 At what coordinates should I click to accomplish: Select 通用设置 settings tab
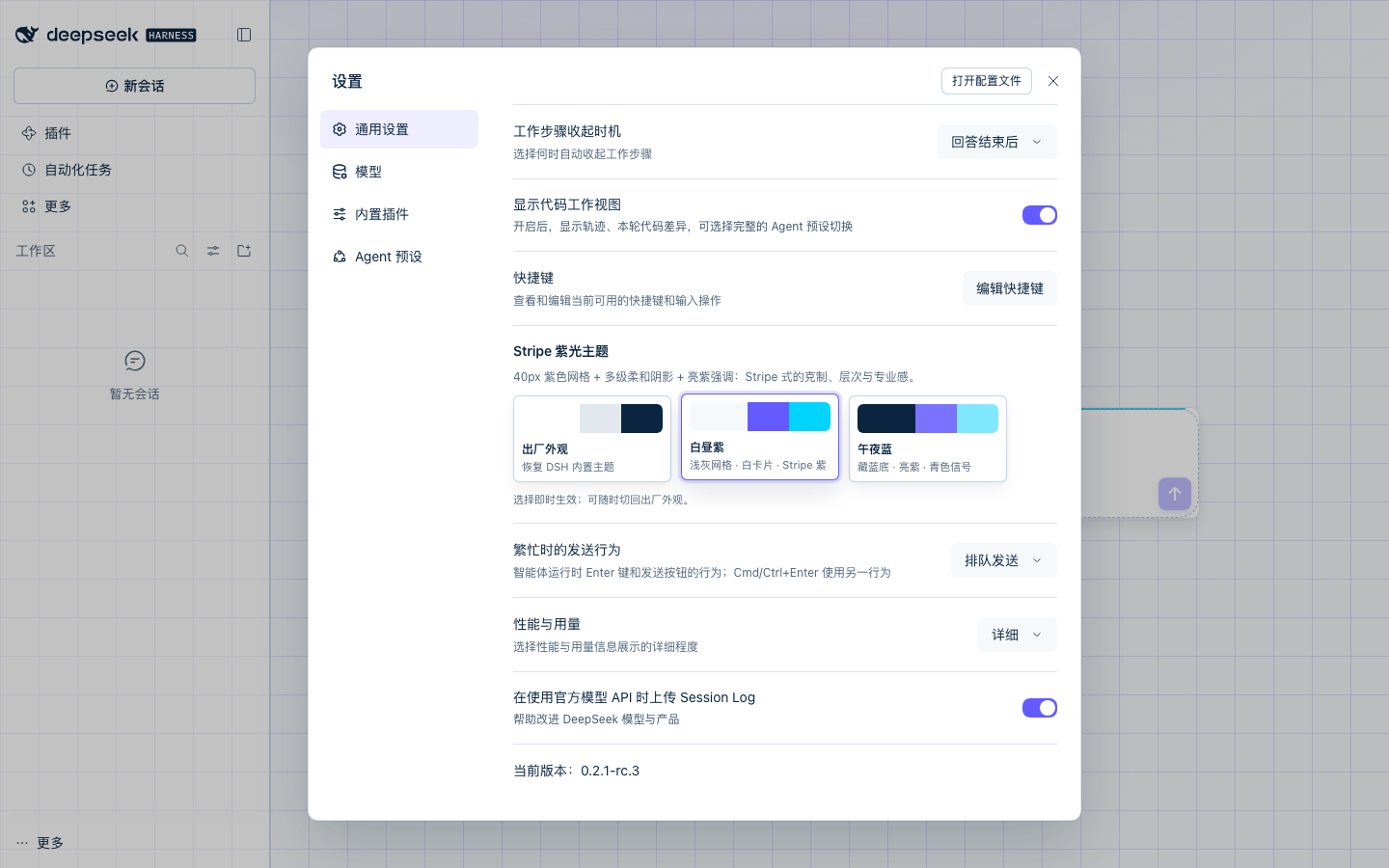click(x=399, y=129)
